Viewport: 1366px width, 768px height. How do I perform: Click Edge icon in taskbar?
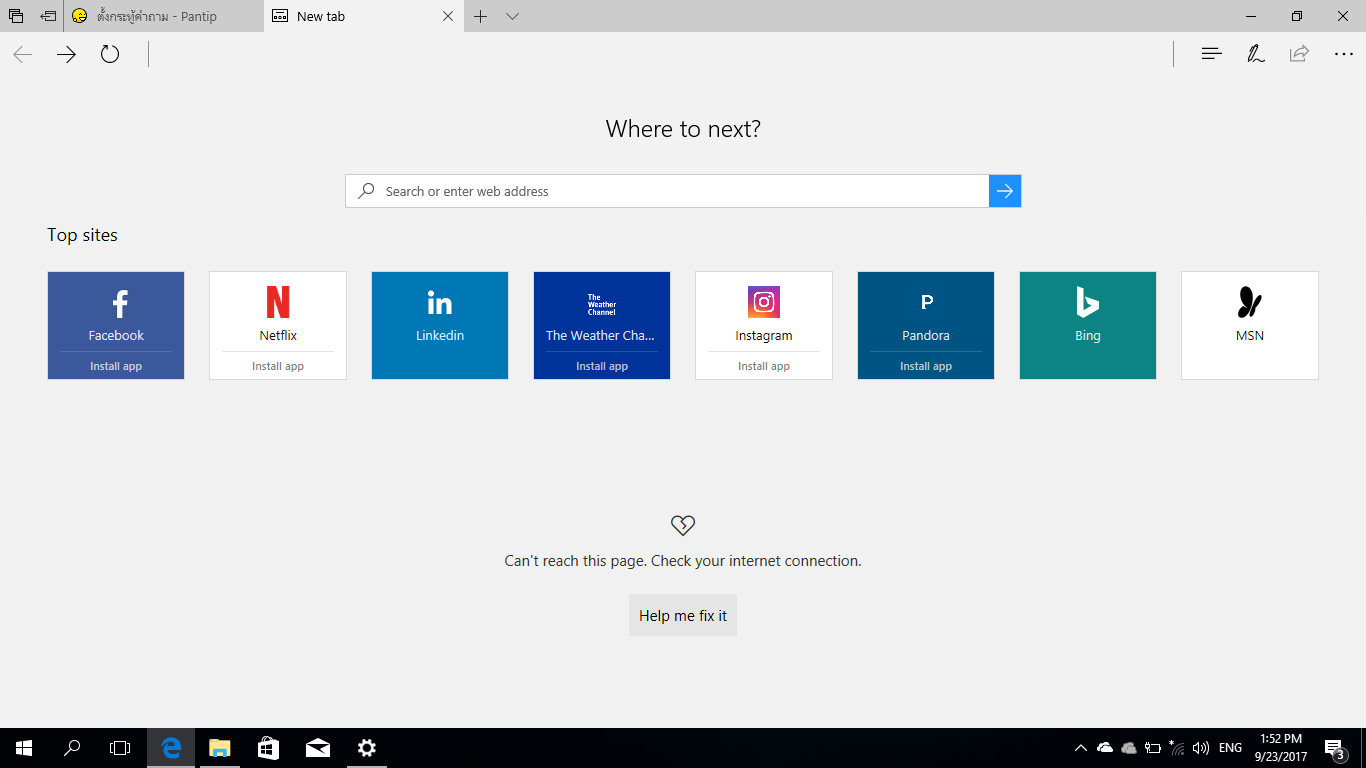coord(171,748)
